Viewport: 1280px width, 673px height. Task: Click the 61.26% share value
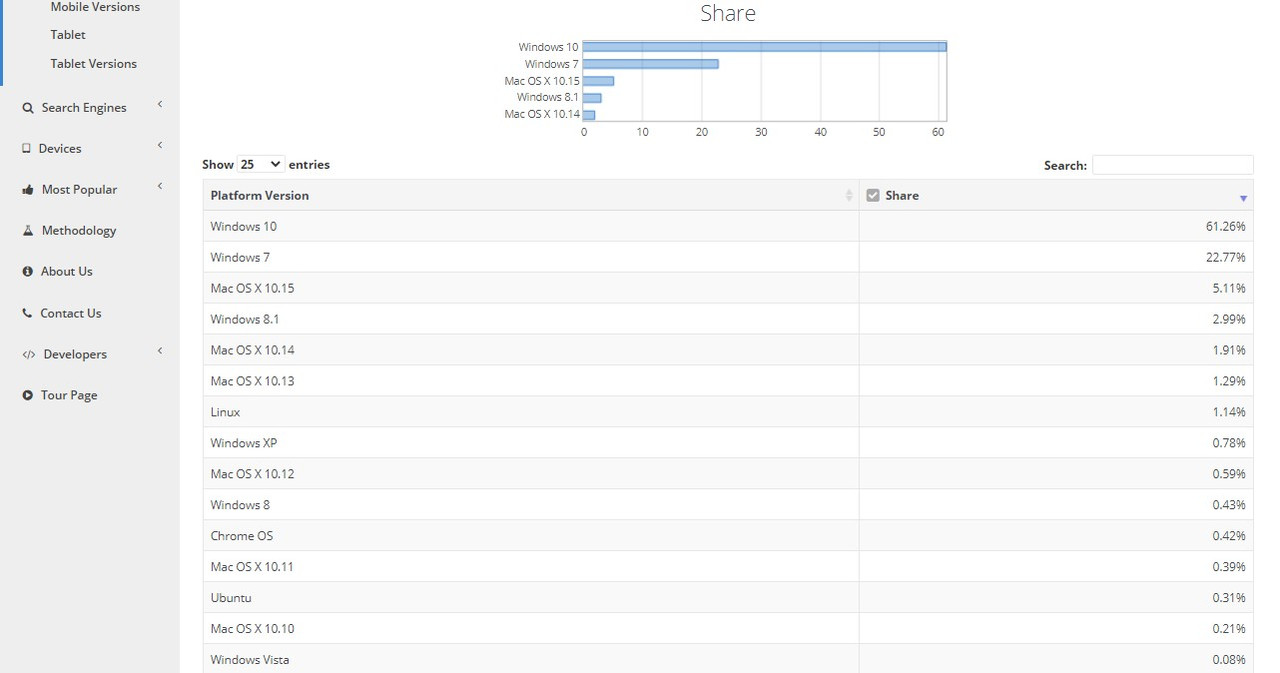click(1225, 227)
